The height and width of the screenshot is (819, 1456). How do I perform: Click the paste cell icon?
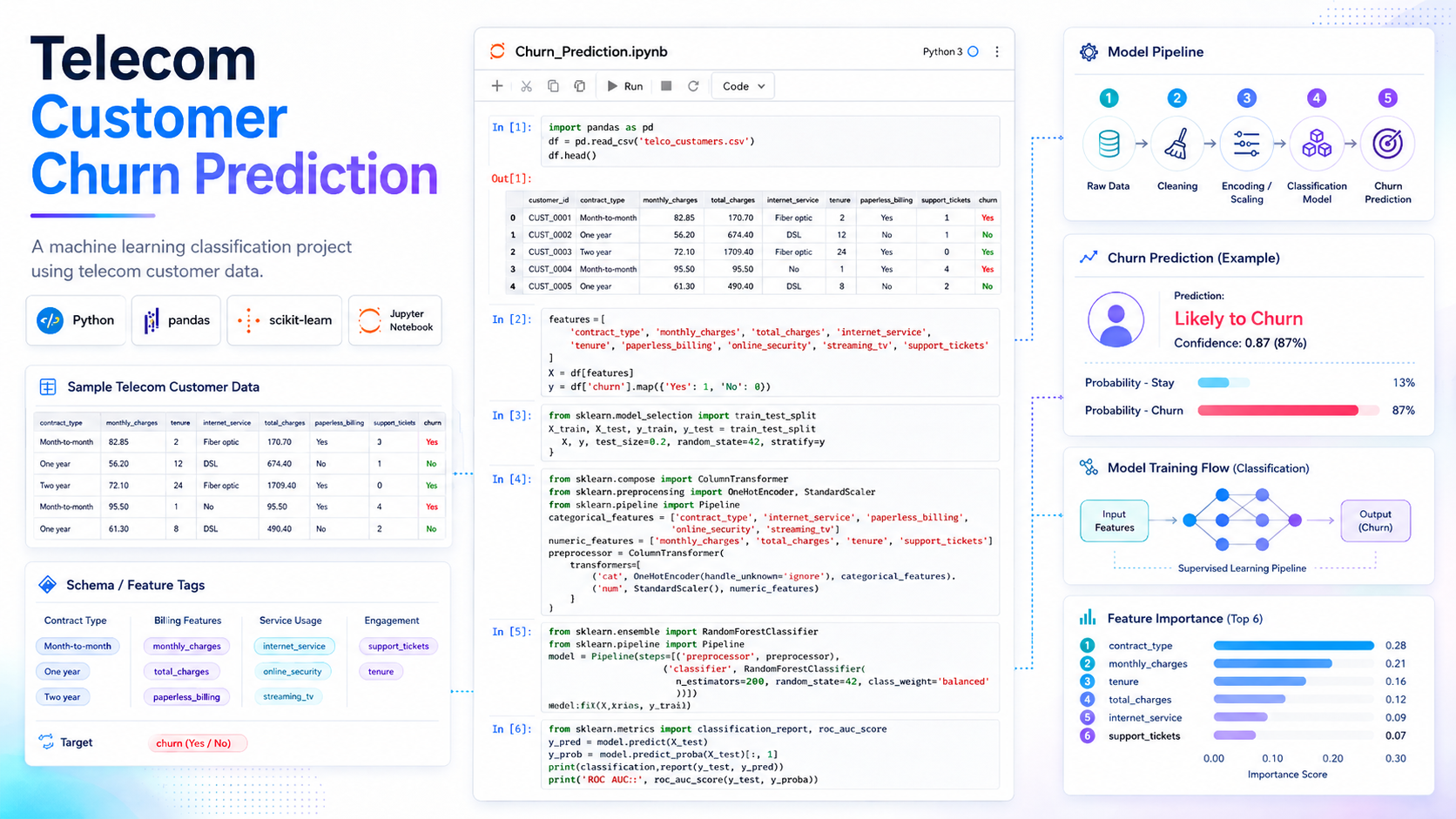[x=580, y=86]
